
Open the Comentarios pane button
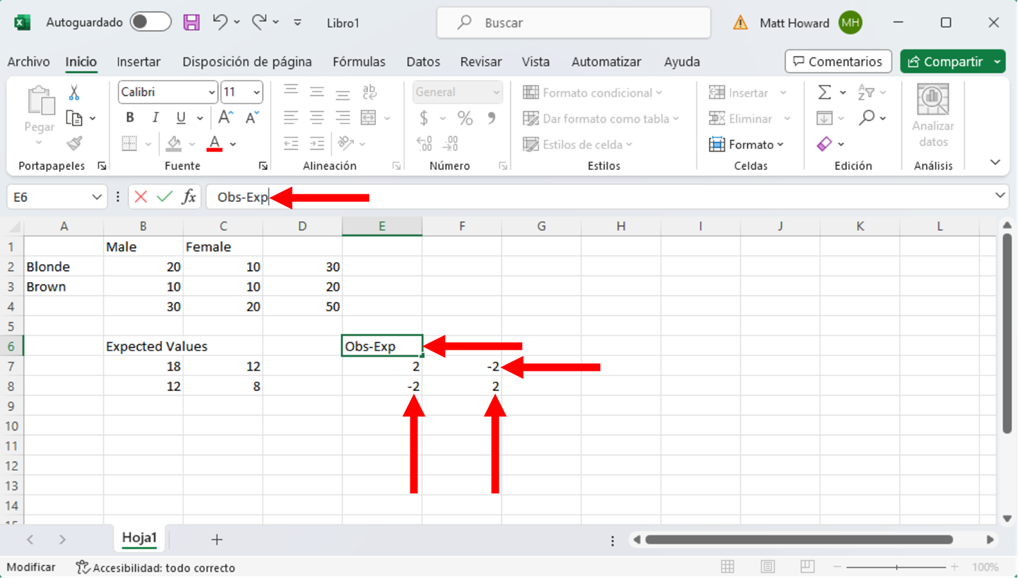(838, 62)
